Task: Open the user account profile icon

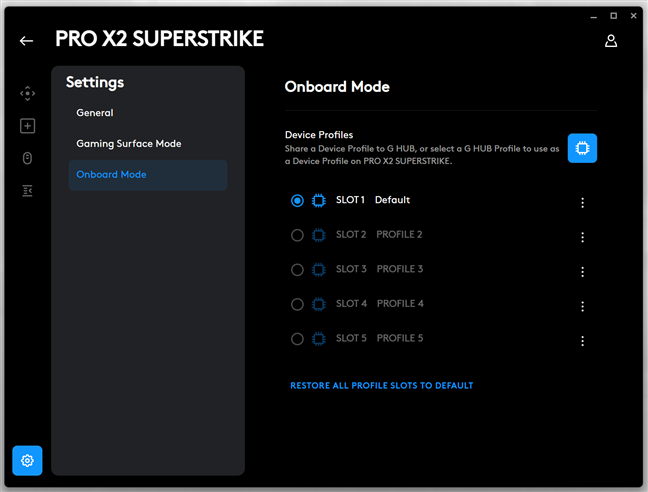Action: [x=611, y=41]
